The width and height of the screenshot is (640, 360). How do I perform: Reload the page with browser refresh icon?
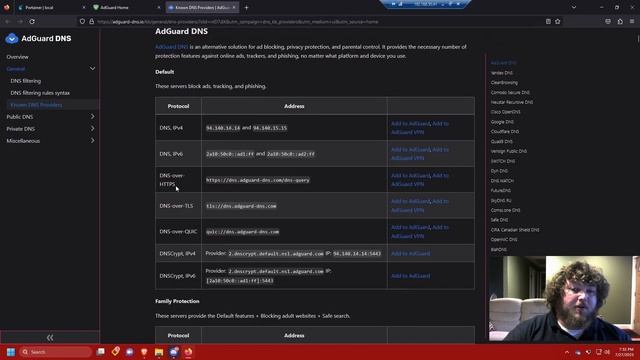[32, 22]
